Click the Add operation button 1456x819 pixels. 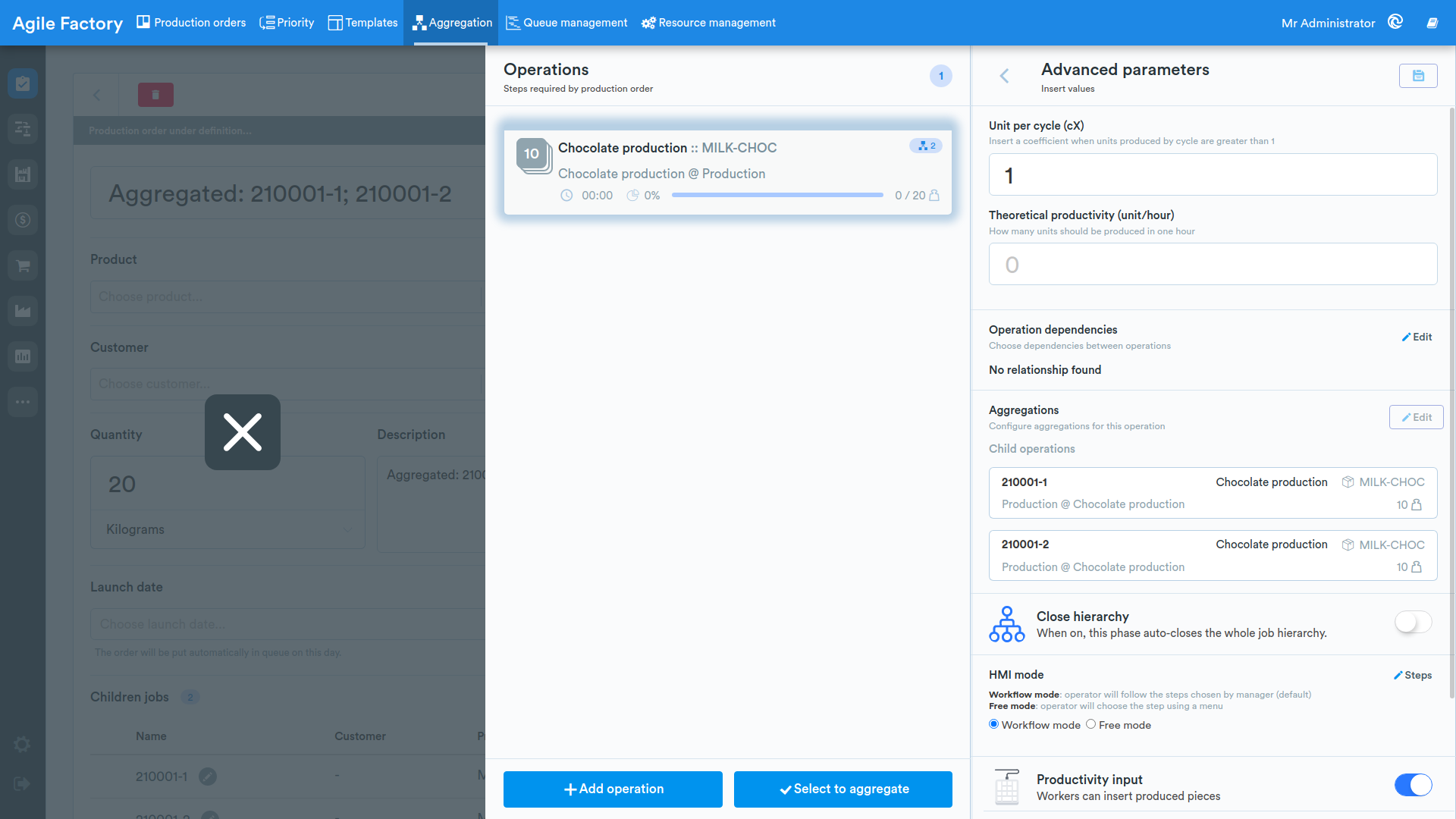coord(613,789)
